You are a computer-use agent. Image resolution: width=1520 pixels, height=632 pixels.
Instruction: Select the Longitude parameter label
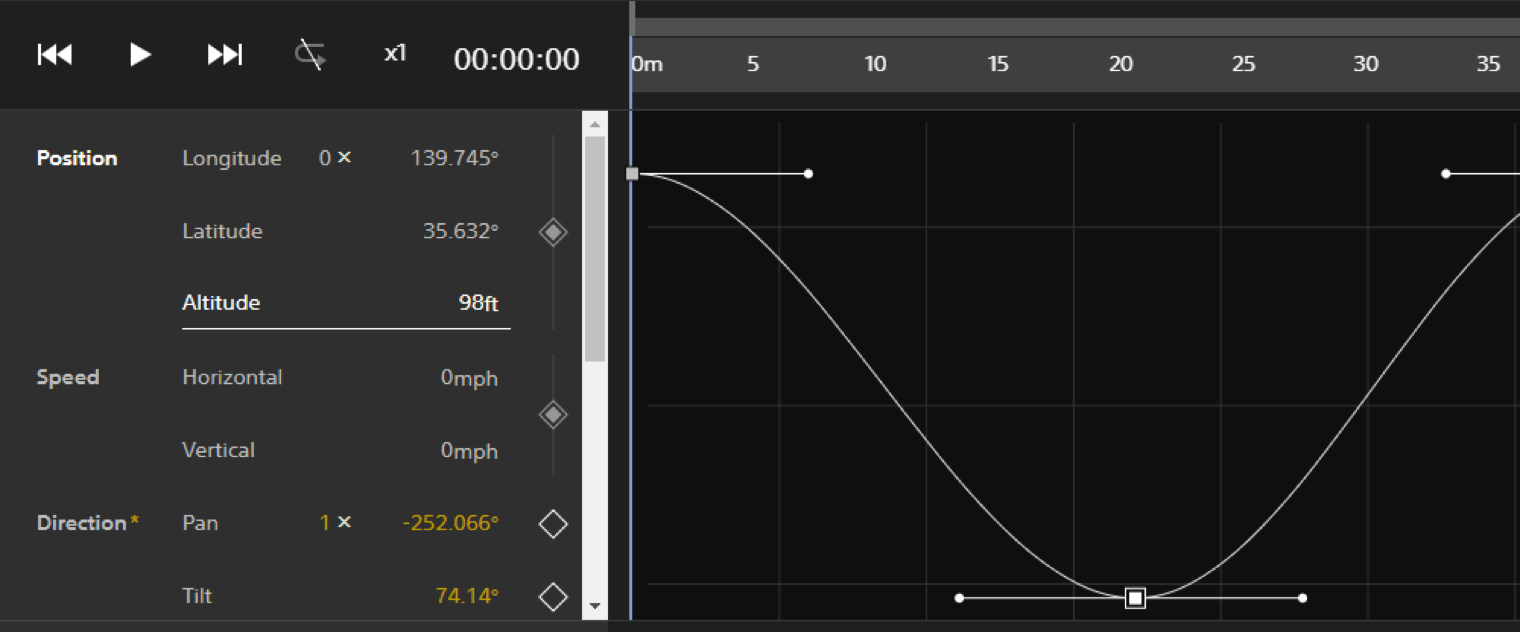click(x=232, y=159)
